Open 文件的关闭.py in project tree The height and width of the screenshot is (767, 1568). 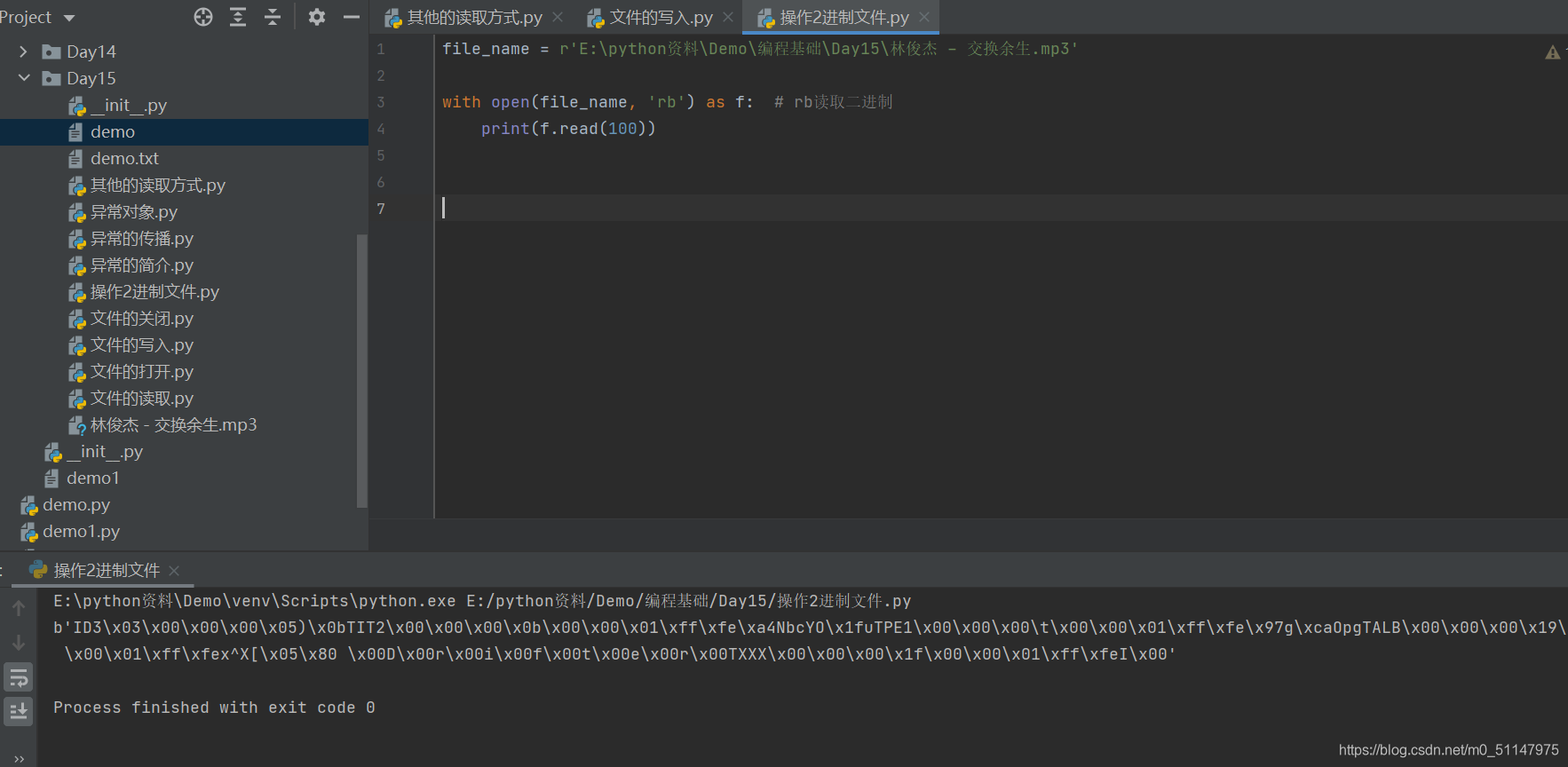pyautogui.click(x=131, y=318)
